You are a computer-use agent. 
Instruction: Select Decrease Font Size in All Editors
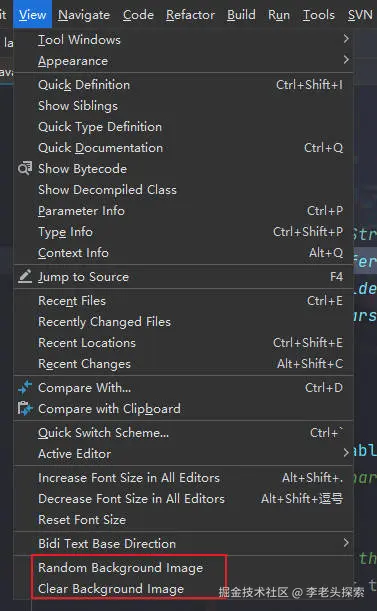coord(184,499)
